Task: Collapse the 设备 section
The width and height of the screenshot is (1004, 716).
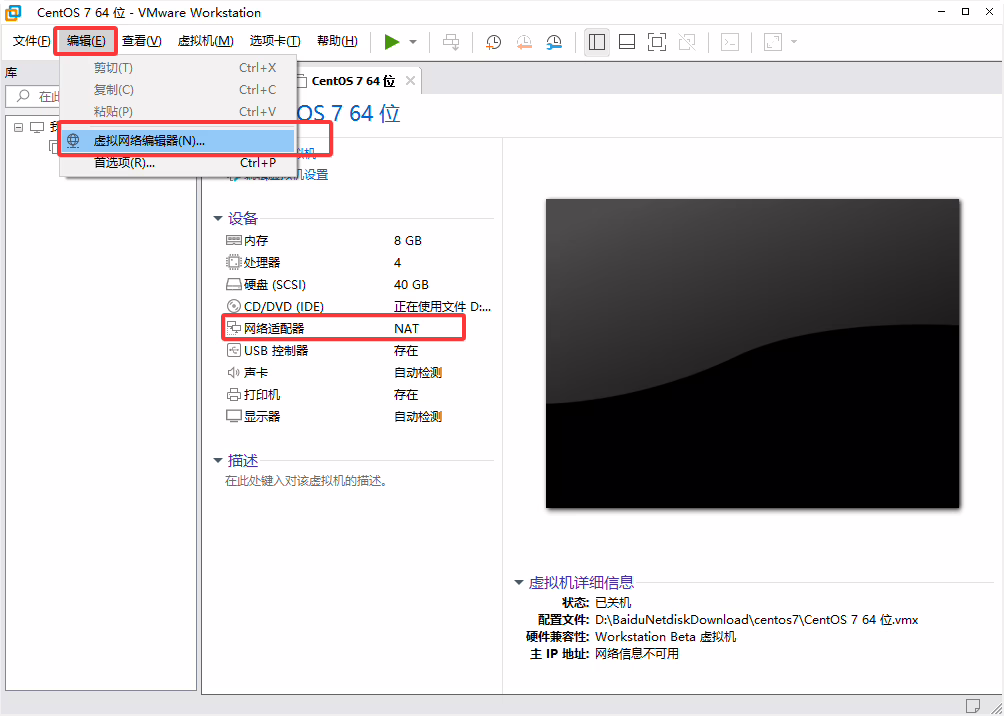Action: (219, 218)
